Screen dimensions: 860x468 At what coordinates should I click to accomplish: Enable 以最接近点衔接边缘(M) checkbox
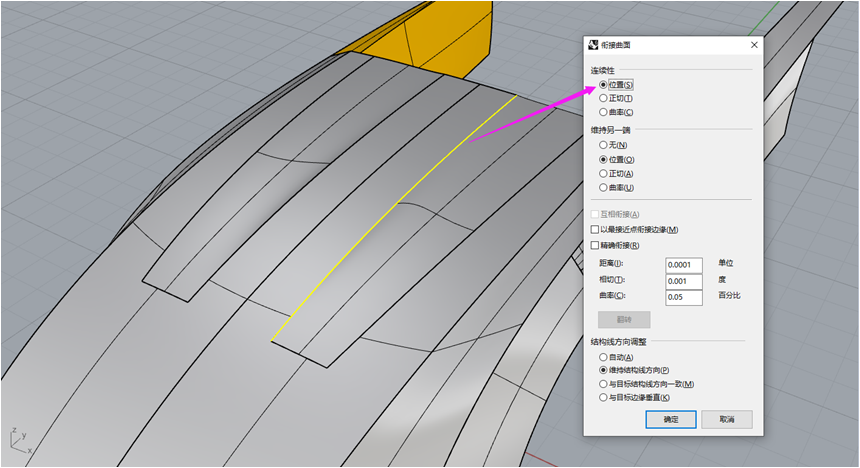tap(595, 230)
